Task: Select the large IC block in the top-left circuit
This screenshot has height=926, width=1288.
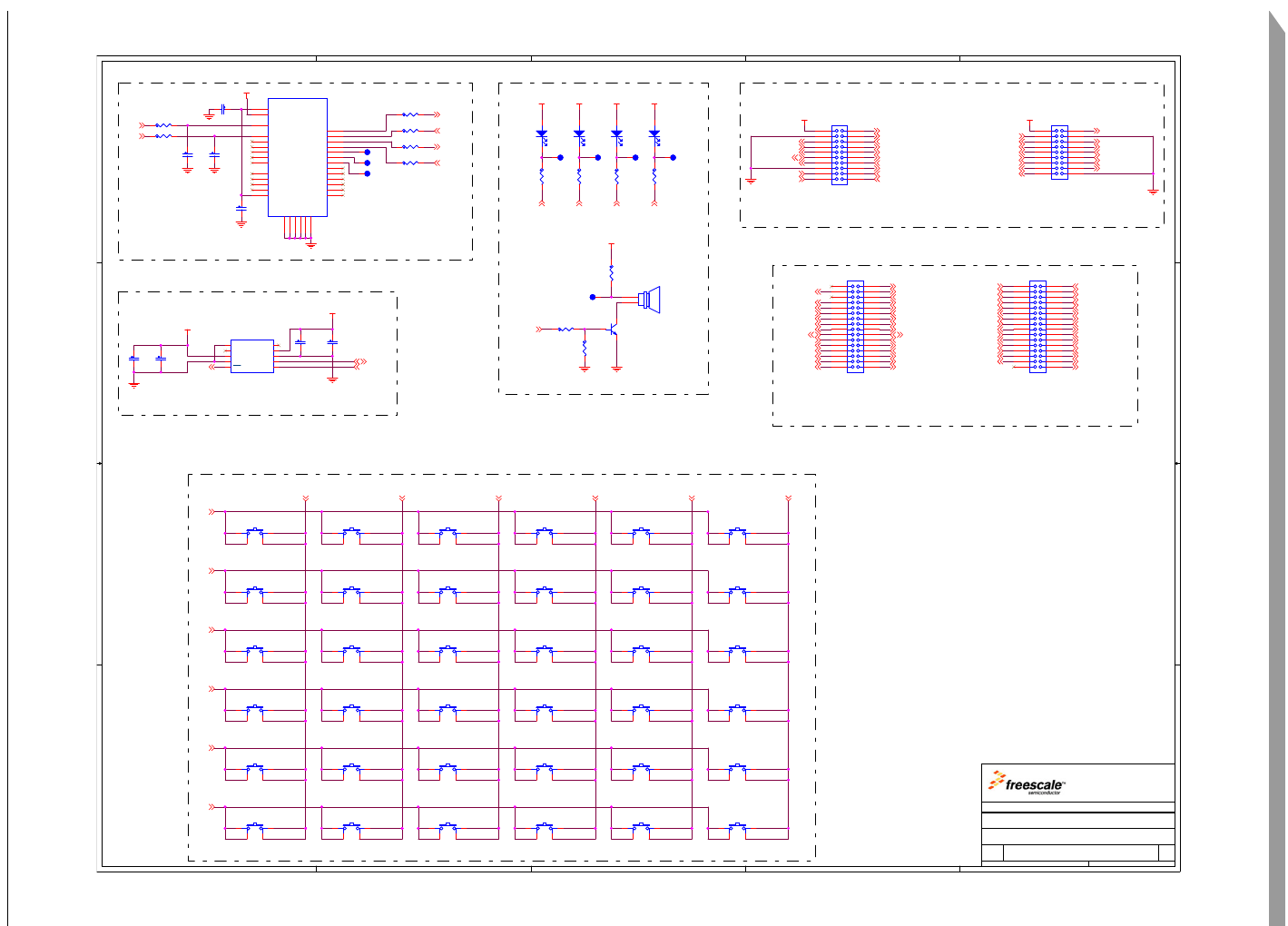Action: pyautogui.click(x=297, y=157)
